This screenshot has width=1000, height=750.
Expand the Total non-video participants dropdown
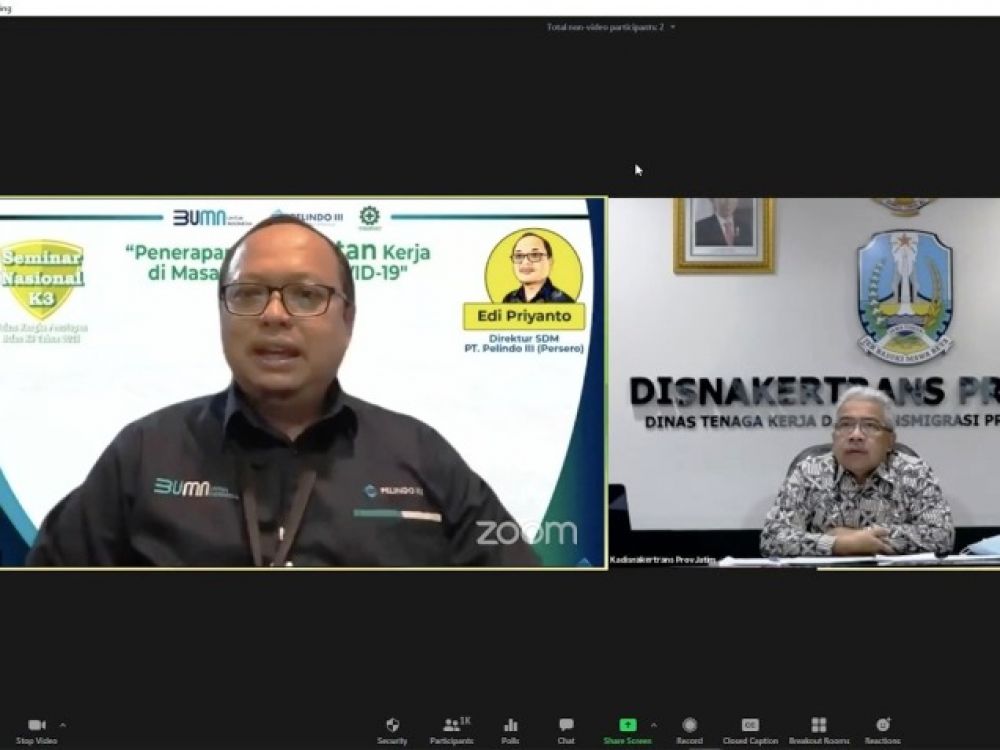coord(673,27)
